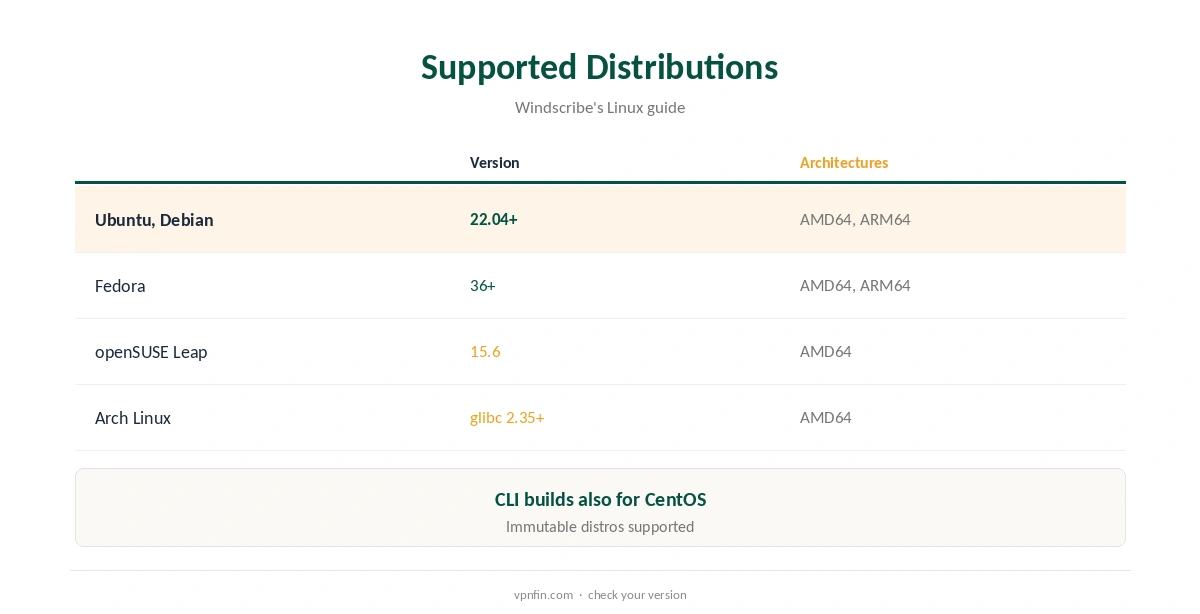Click the Supported Distributions heading
1200x614 pixels.
[x=599, y=67]
